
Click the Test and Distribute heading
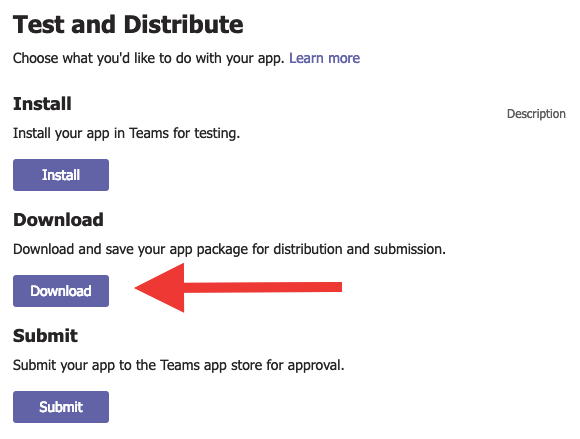click(128, 24)
